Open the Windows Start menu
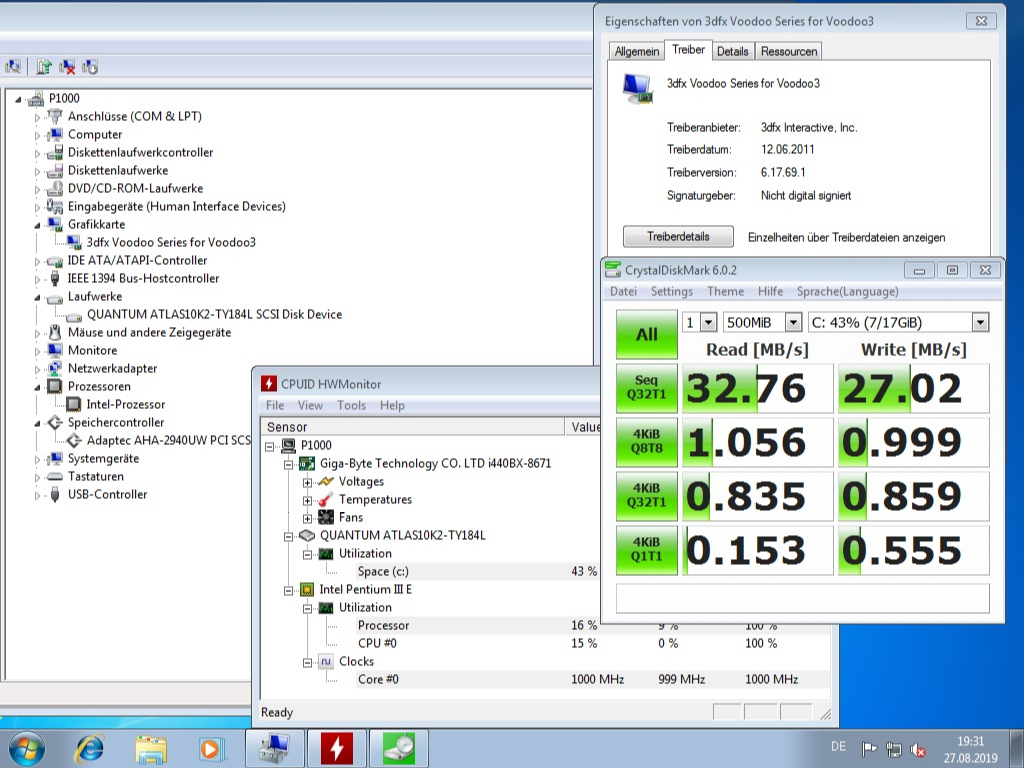1024x768 pixels. pyautogui.click(x=27, y=748)
